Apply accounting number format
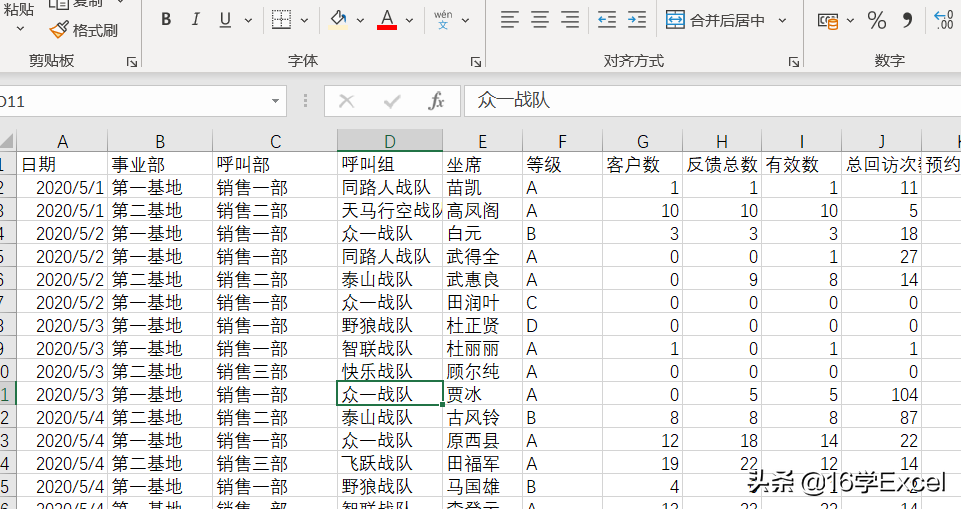This screenshot has width=961, height=509. [828, 21]
